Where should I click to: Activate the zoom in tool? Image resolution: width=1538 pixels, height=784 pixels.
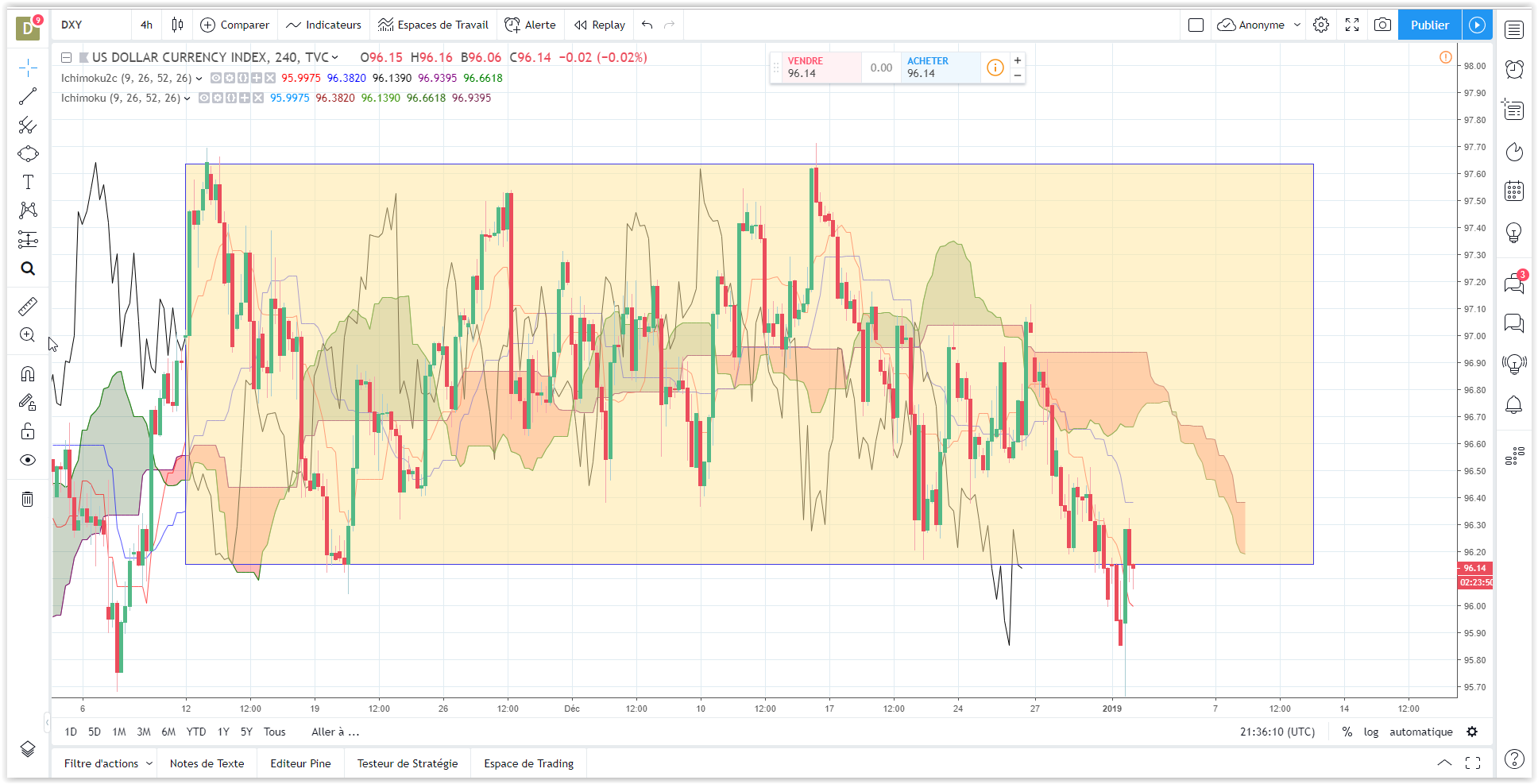28,335
